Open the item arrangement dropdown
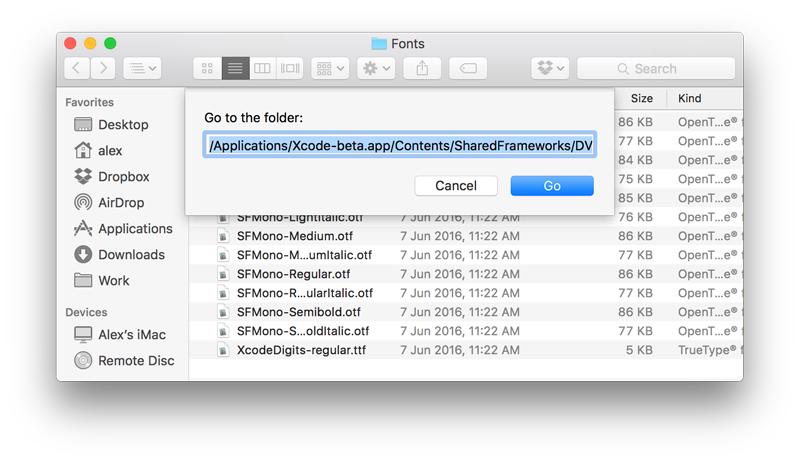Image resolution: width=799 pixels, height=461 pixels. 330,68
